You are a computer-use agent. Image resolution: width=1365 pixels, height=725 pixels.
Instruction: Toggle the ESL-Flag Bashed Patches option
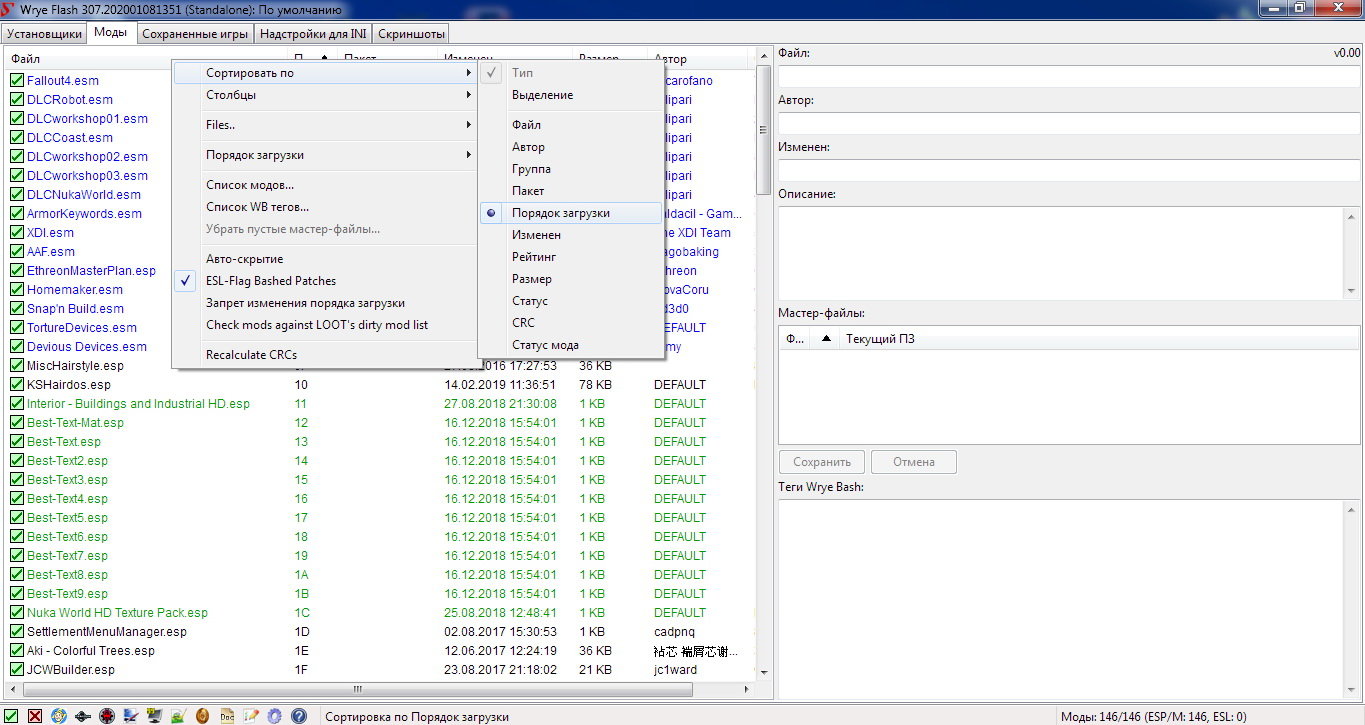pyautogui.click(x=271, y=281)
